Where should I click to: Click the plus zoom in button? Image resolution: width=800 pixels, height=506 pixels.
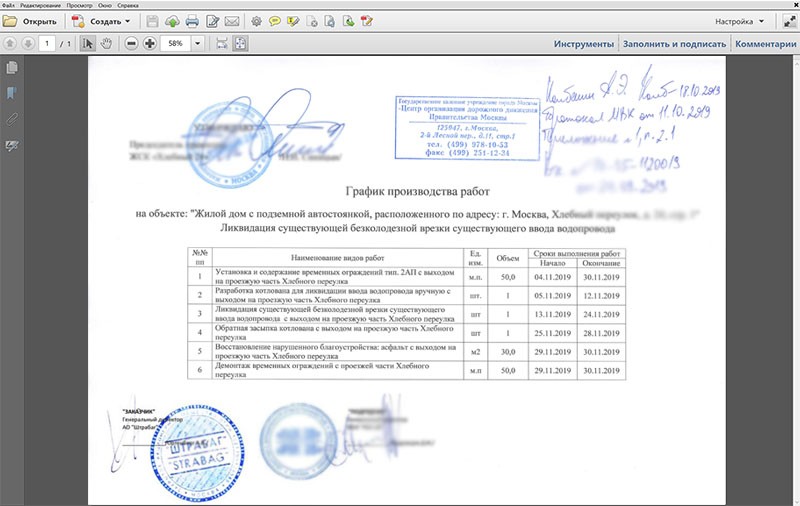pos(149,44)
